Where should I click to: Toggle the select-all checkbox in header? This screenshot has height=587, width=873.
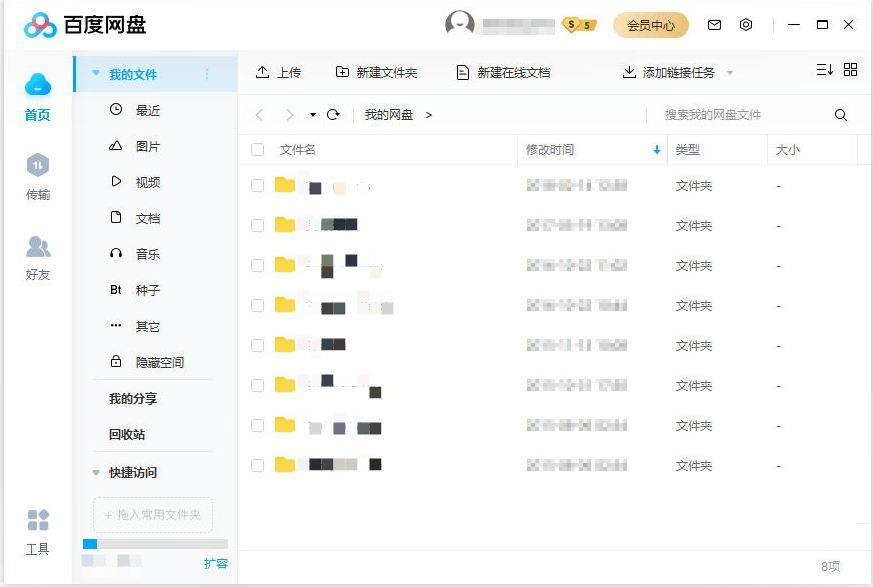pyautogui.click(x=258, y=150)
